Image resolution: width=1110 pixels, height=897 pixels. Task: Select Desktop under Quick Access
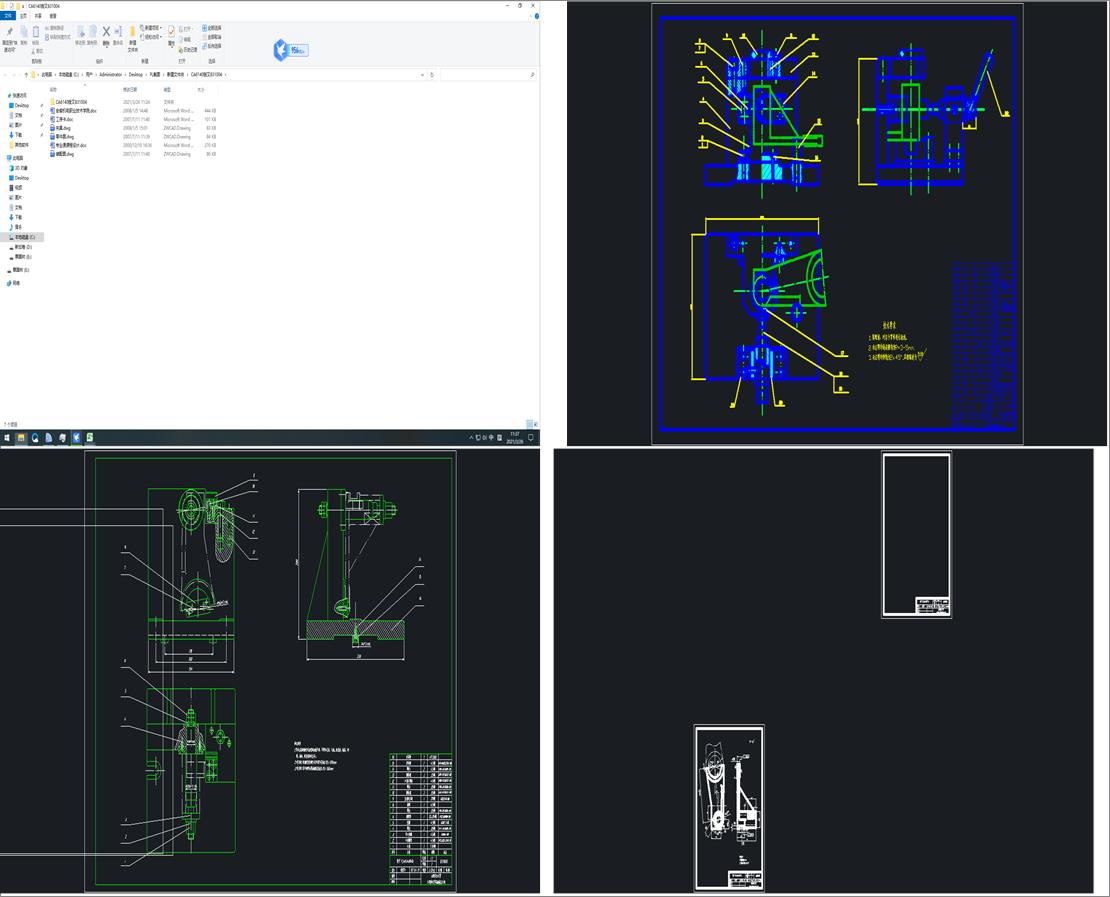coord(21,105)
